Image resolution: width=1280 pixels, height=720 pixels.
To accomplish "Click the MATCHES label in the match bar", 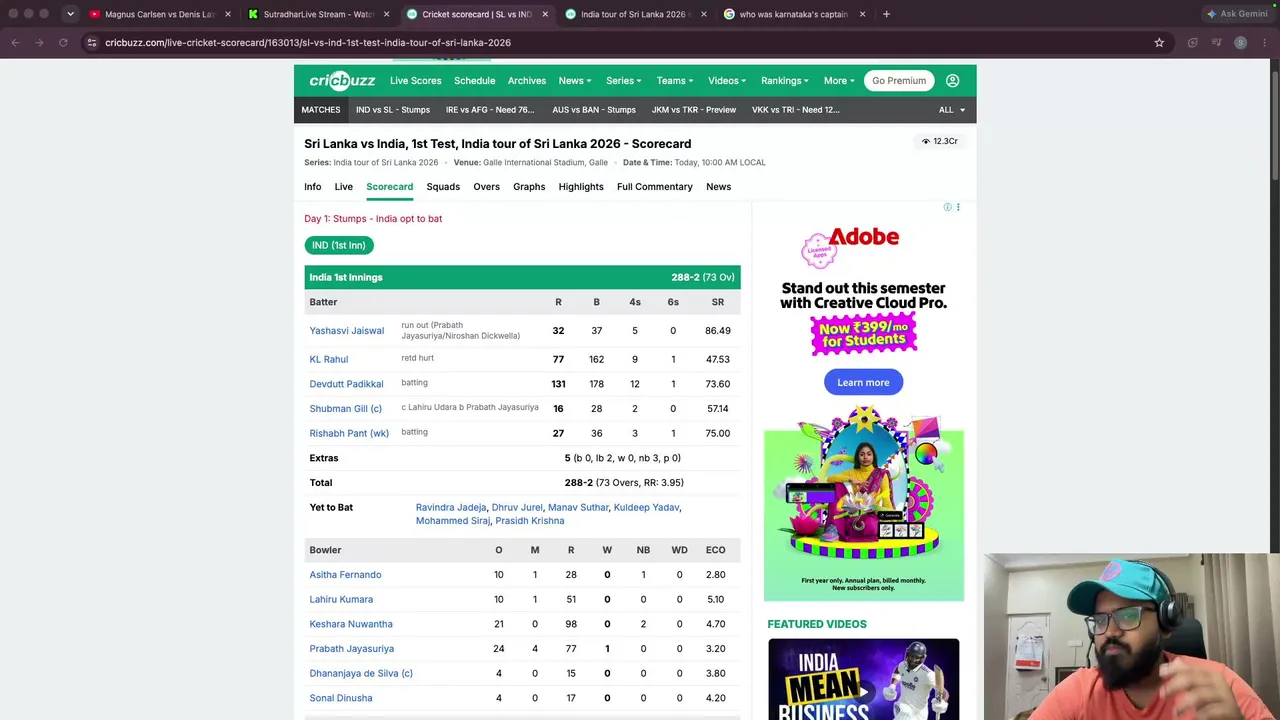I will coord(321,110).
